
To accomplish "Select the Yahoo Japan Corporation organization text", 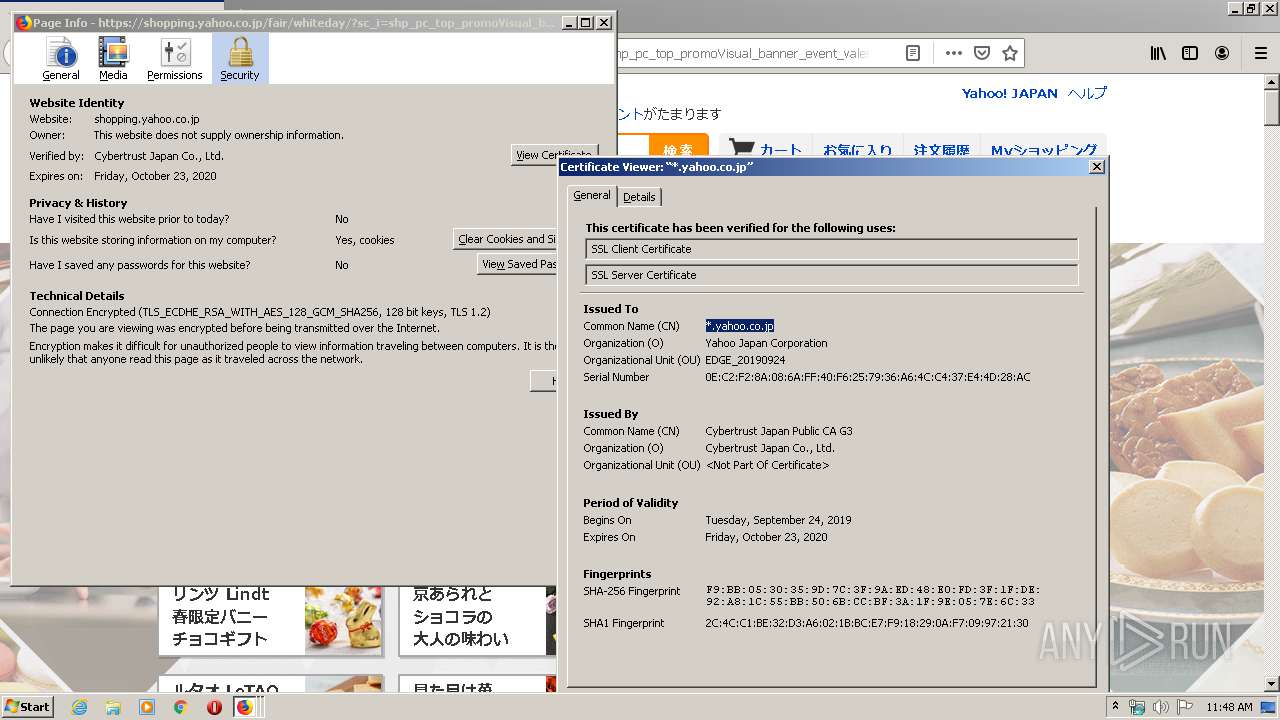I will tap(766, 343).
